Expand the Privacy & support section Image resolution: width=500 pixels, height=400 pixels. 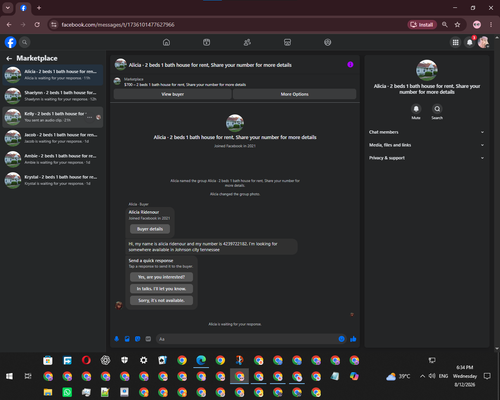(427, 158)
